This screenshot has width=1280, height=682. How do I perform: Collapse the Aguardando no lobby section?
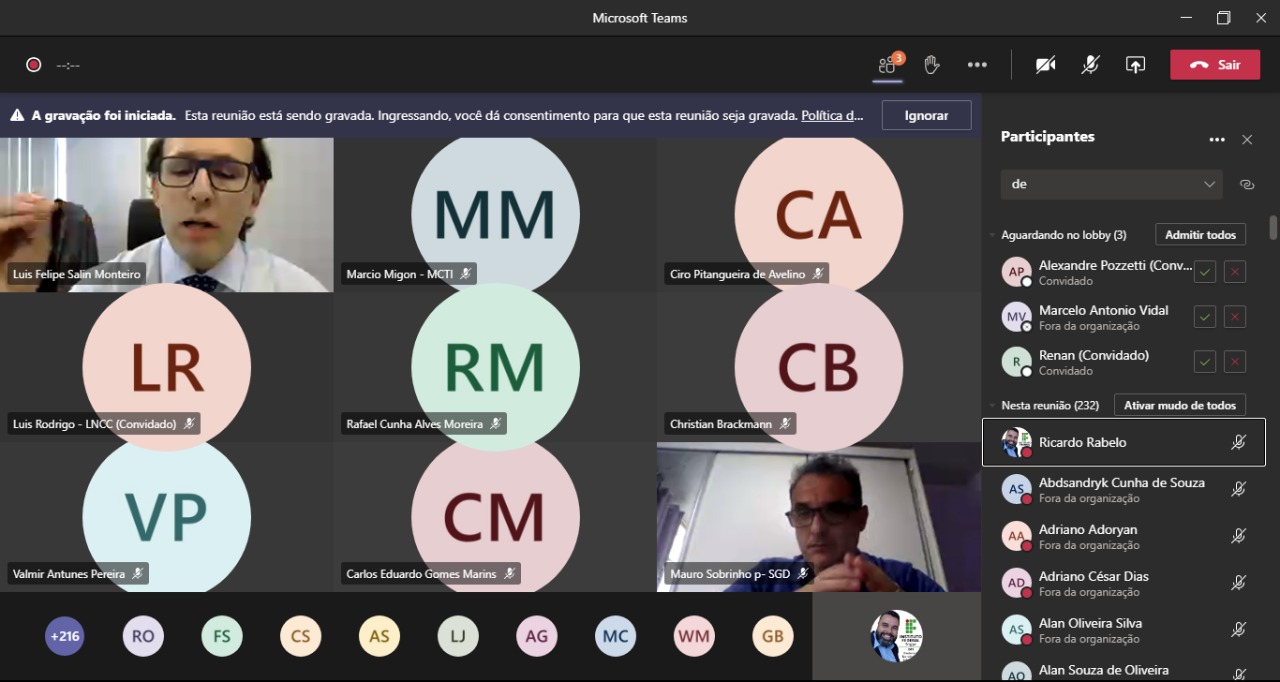point(992,236)
